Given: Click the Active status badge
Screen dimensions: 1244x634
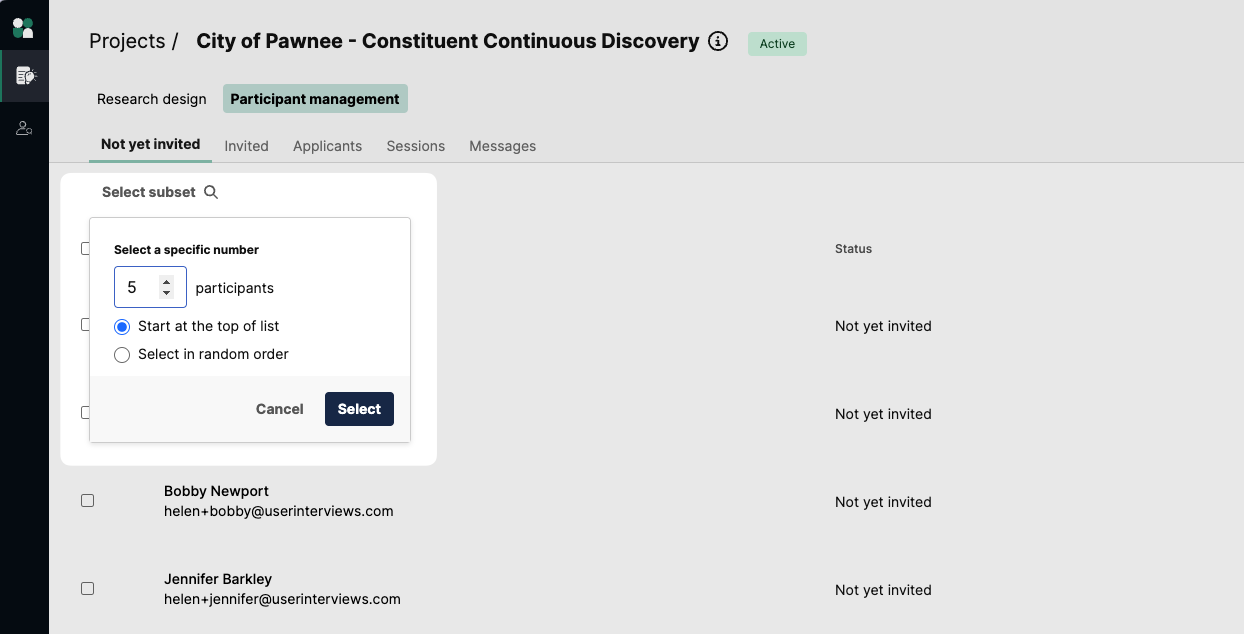Looking at the screenshot, I should point(777,44).
